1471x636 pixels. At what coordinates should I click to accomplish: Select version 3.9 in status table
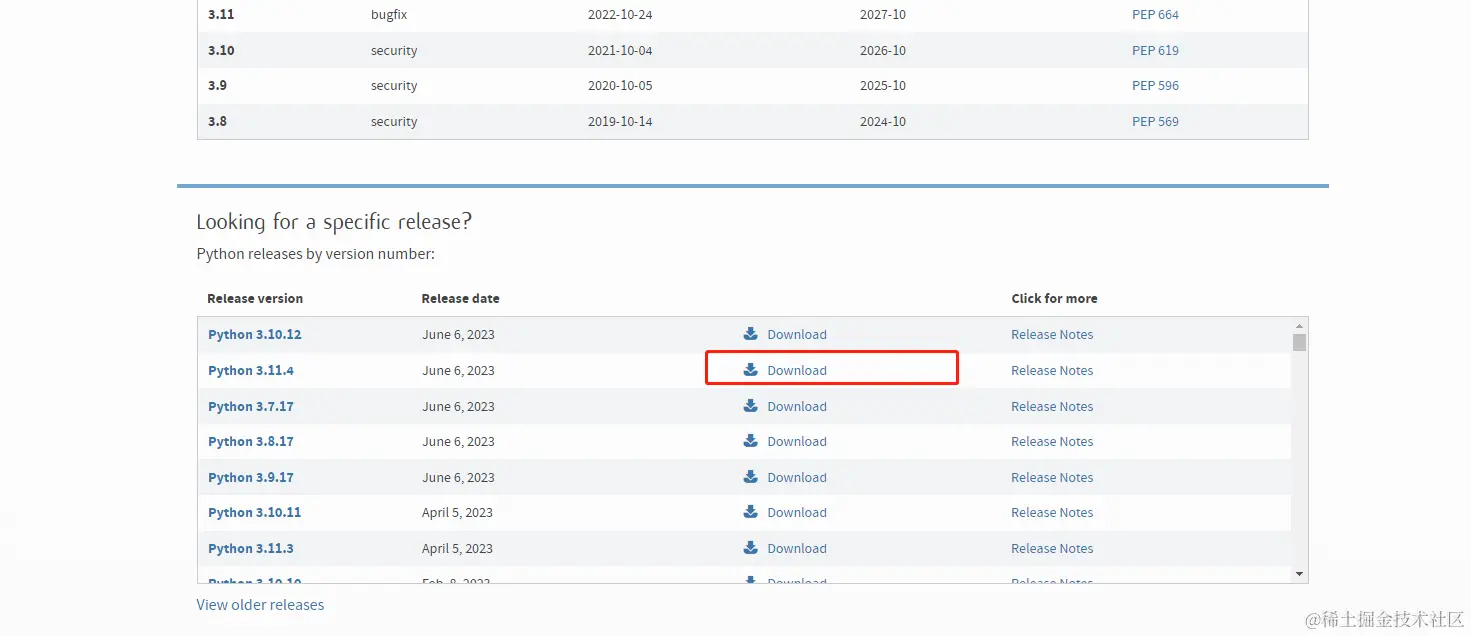[x=217, y=85]
